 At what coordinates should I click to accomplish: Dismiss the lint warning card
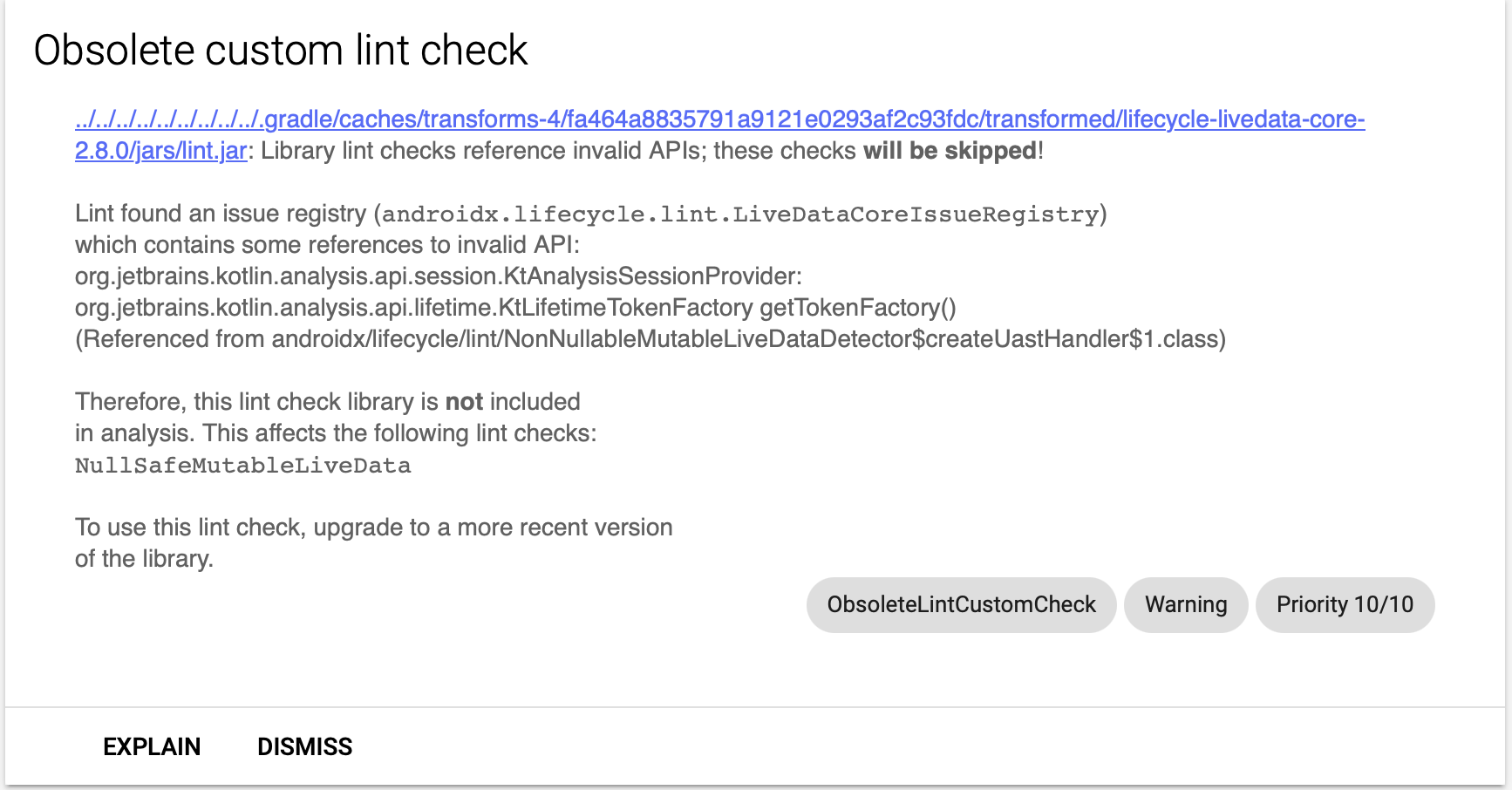304,746
